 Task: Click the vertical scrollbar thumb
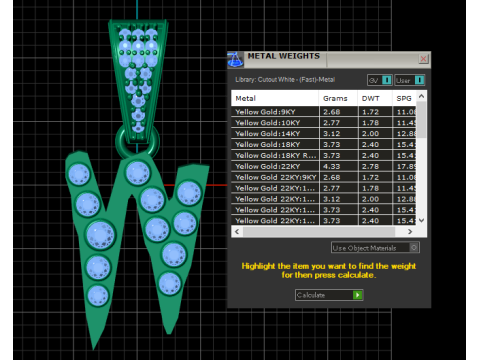(421, 119)
